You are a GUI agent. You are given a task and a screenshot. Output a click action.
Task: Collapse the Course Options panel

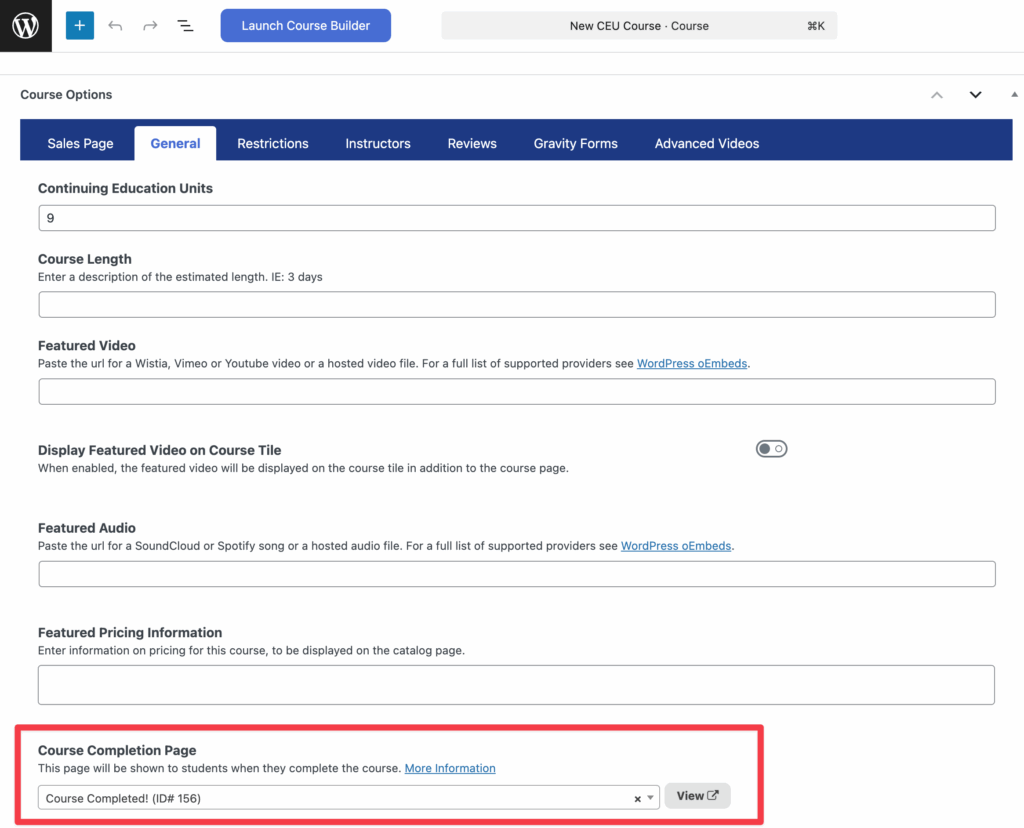click(x=1012, y=95)
